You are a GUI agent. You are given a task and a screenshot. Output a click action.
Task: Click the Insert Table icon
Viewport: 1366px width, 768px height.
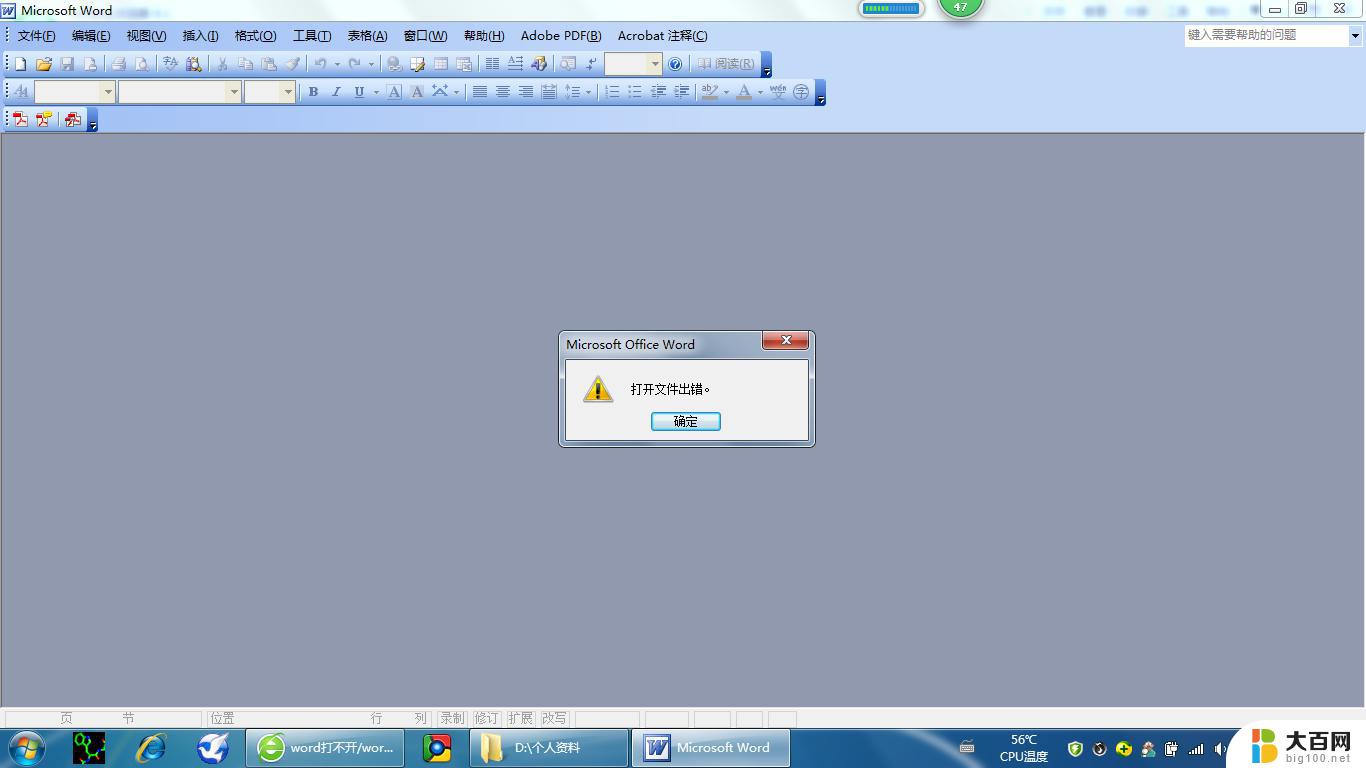(x=441, y=64)
